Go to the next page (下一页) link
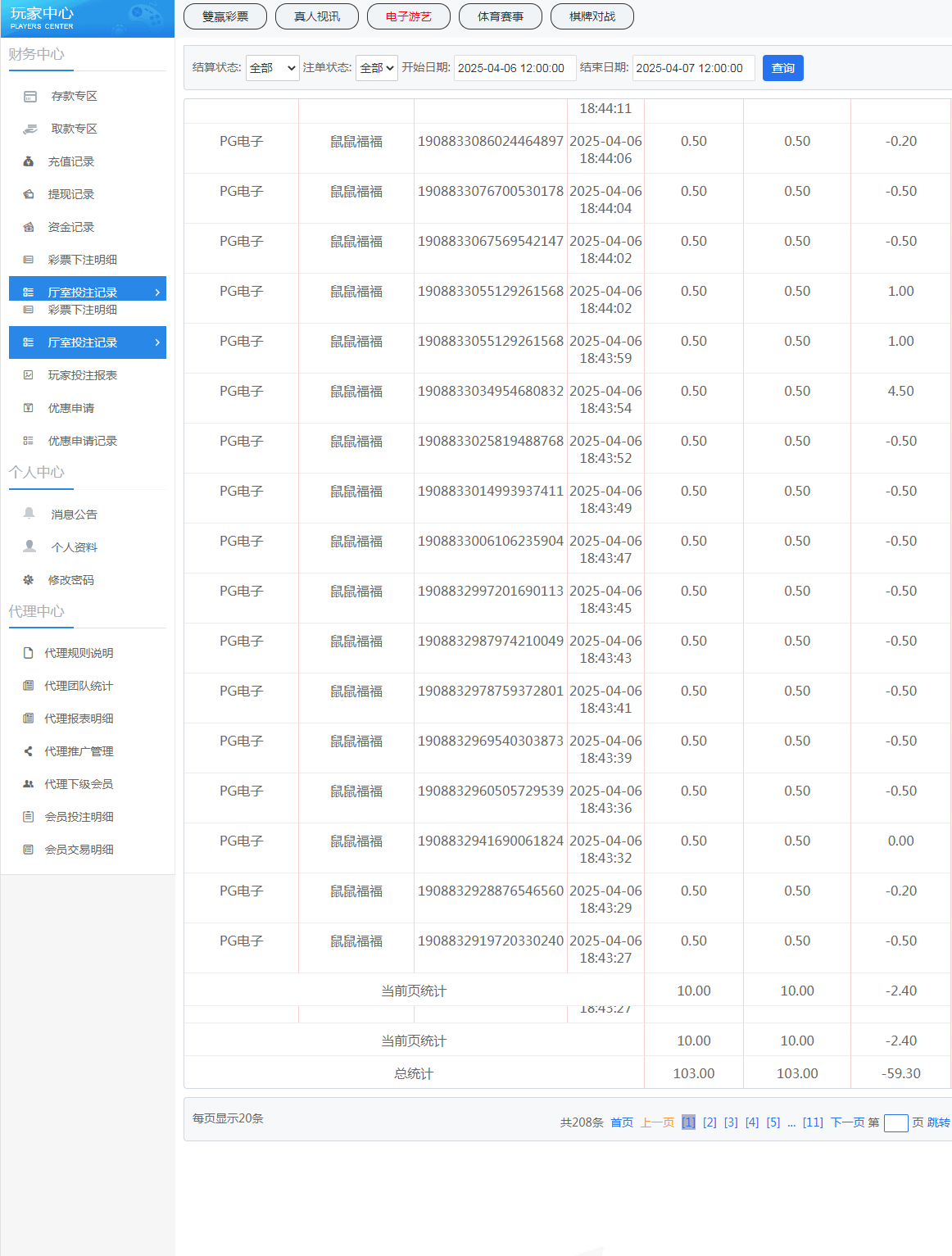 coord(847,1122)
